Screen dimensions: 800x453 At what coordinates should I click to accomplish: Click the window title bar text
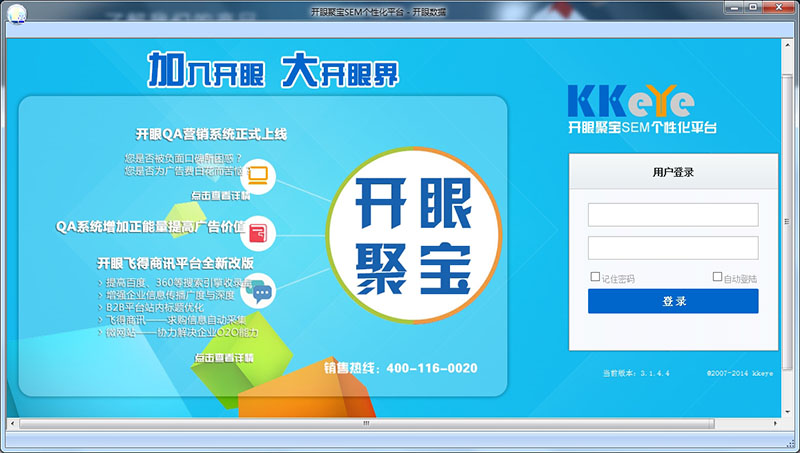pyautogui.click(x=379, y=12)
